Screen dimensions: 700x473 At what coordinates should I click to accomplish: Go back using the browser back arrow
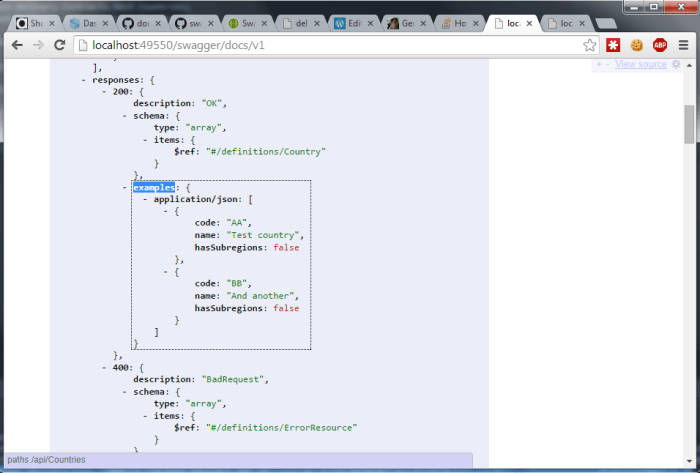click(x=17, y=45)
